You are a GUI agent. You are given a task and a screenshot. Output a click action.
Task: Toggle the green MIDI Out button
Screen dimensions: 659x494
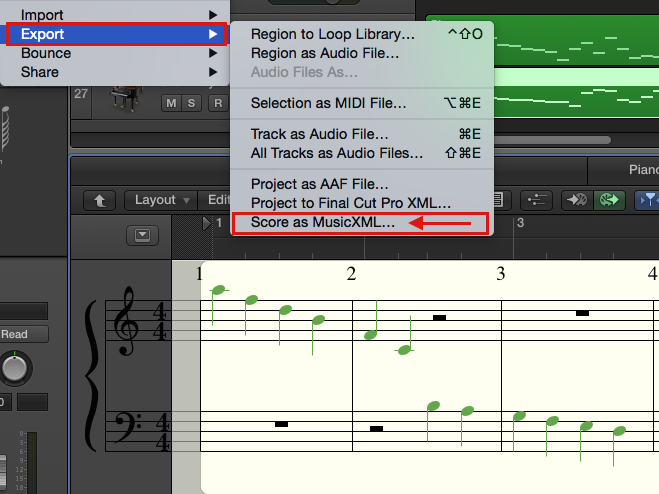pyautogui.click(x=609, y=200)
